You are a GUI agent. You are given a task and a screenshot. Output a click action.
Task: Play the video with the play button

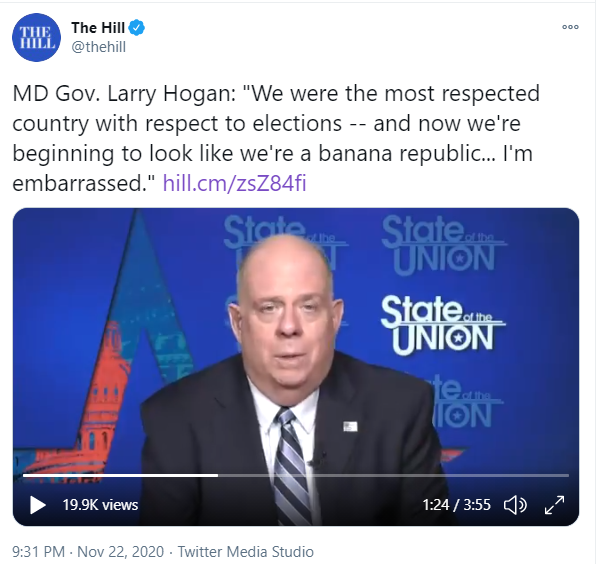(38, 505)
